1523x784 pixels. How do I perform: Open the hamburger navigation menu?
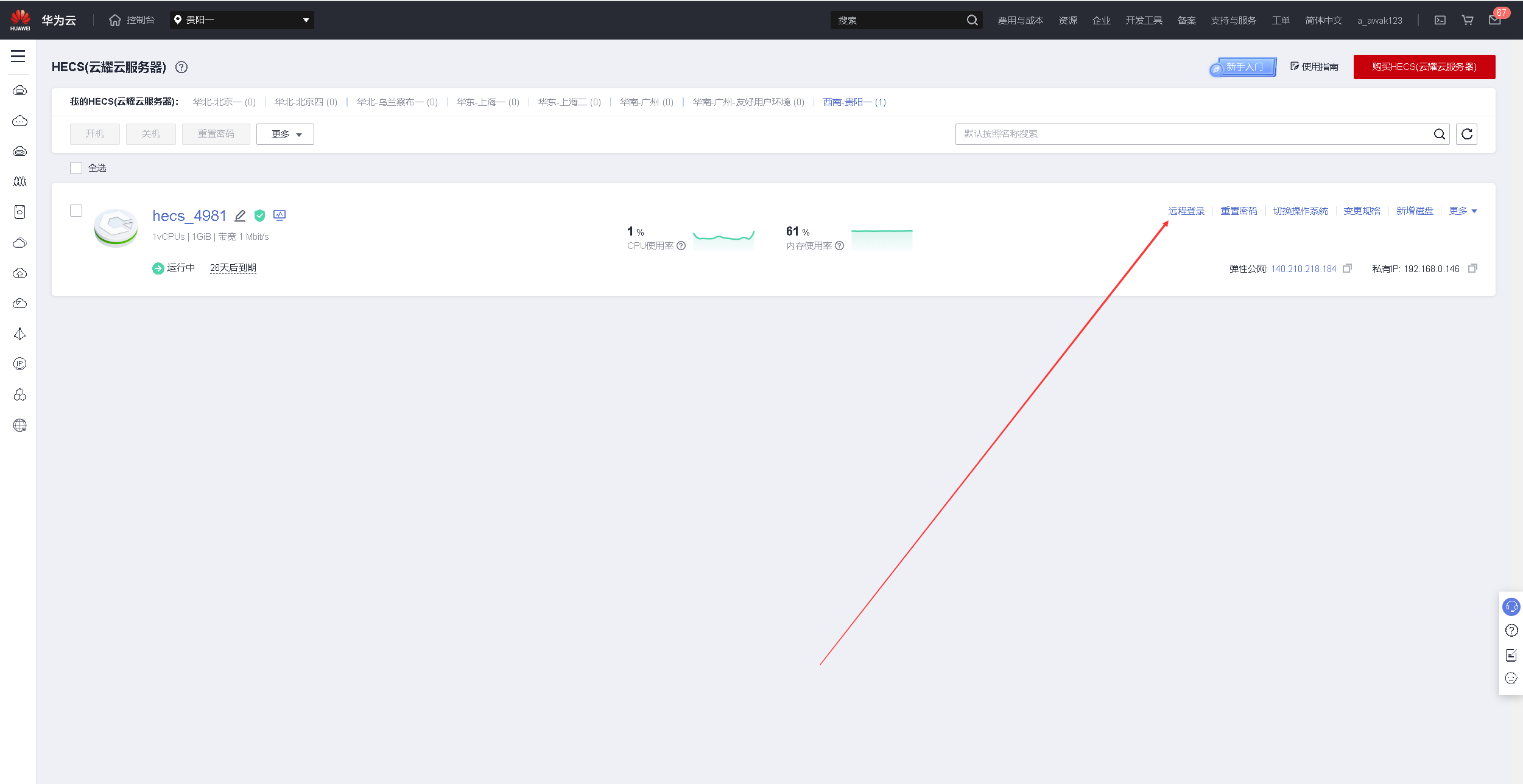click(x=18, y=56)
